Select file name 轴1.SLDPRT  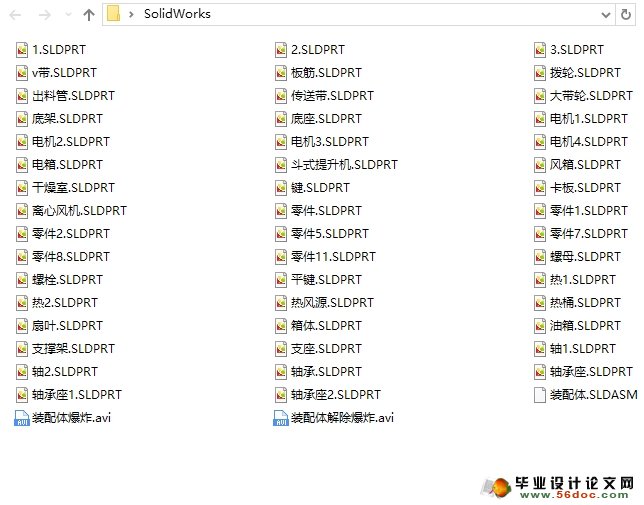point(583,349)
